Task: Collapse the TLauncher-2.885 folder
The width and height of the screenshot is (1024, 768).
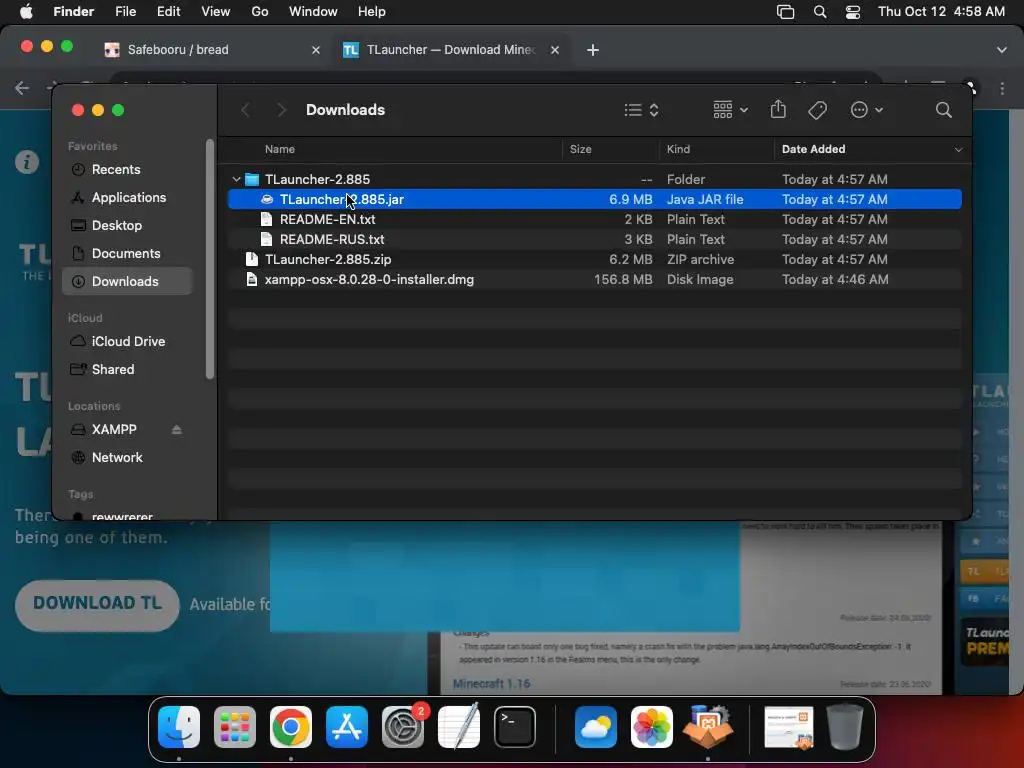Action: [x=236, y=179]
